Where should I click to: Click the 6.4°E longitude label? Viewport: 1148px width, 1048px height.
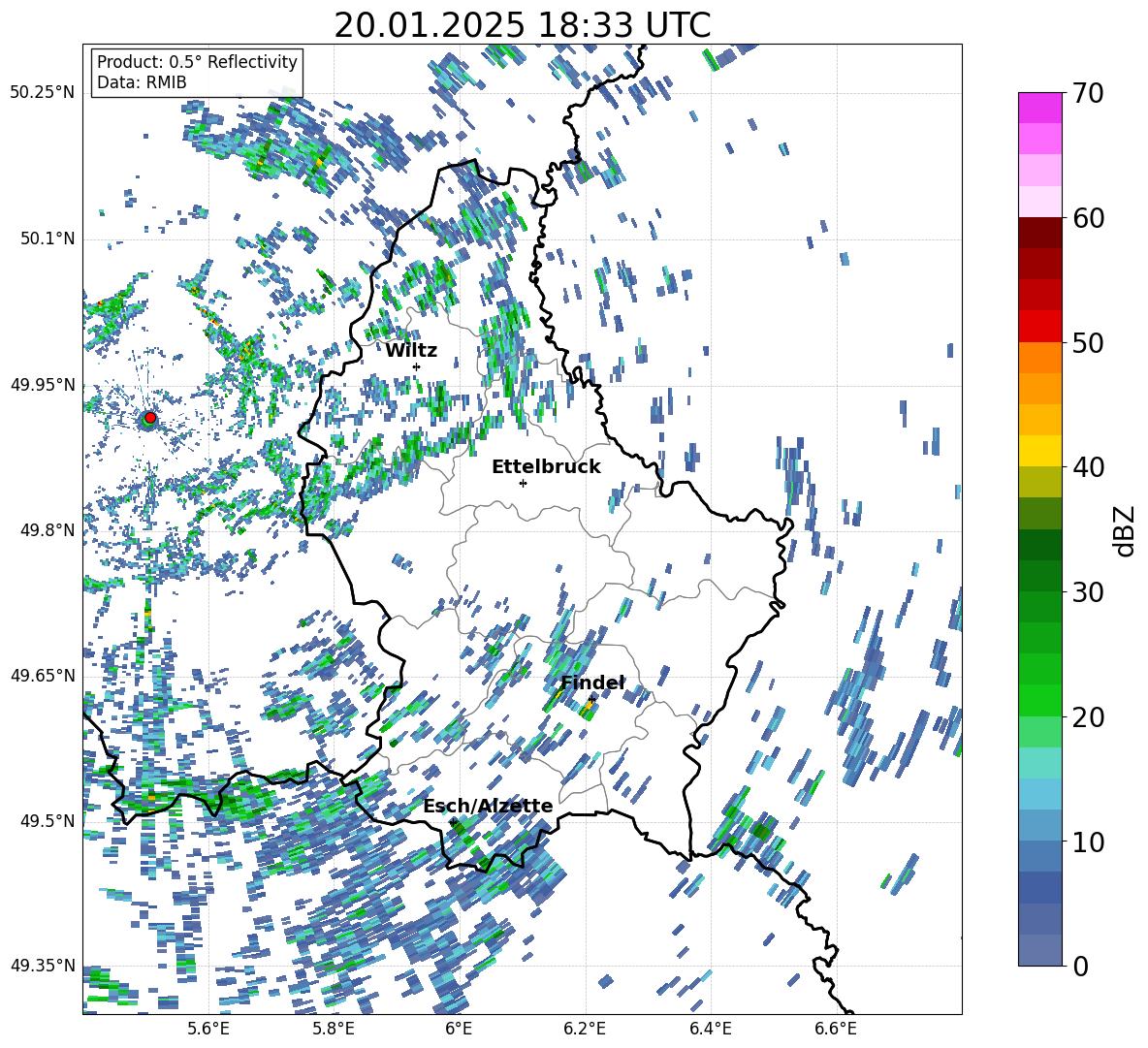pyautogui.click(x=710, y=1030)
